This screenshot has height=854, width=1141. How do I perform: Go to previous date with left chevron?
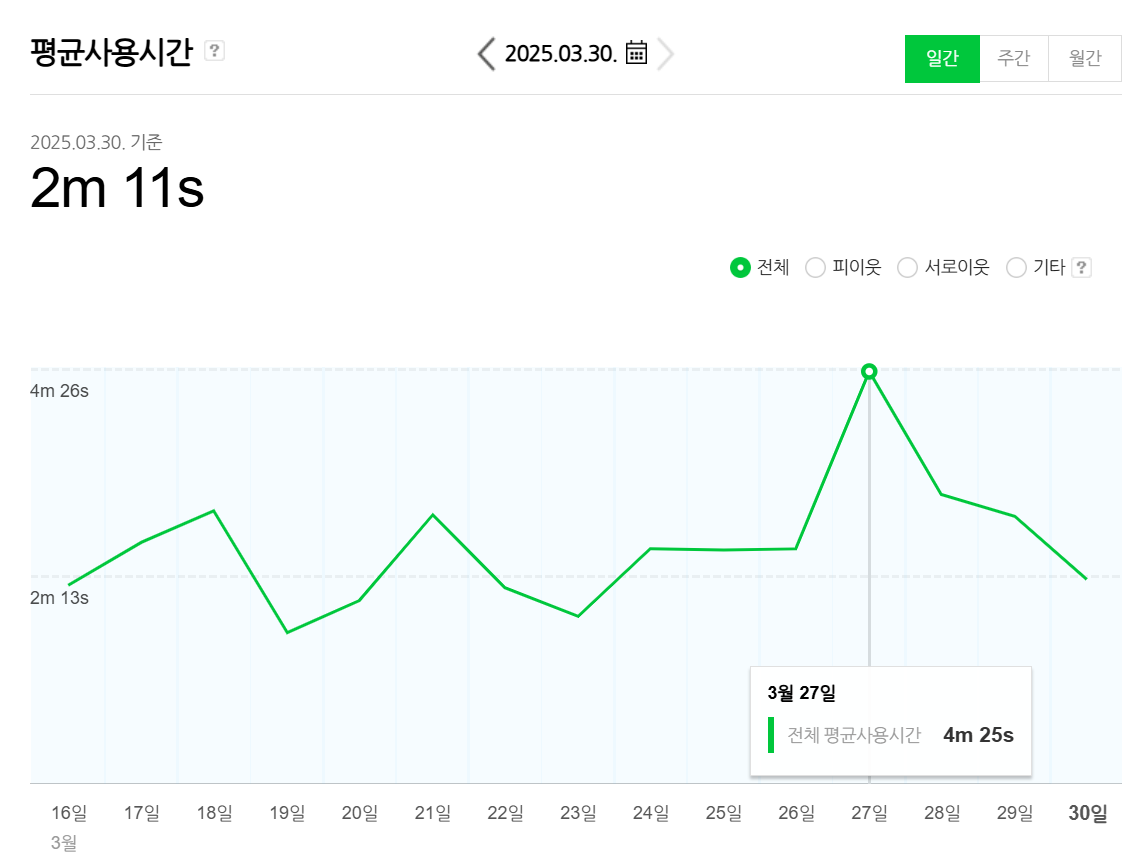[487, 54]
